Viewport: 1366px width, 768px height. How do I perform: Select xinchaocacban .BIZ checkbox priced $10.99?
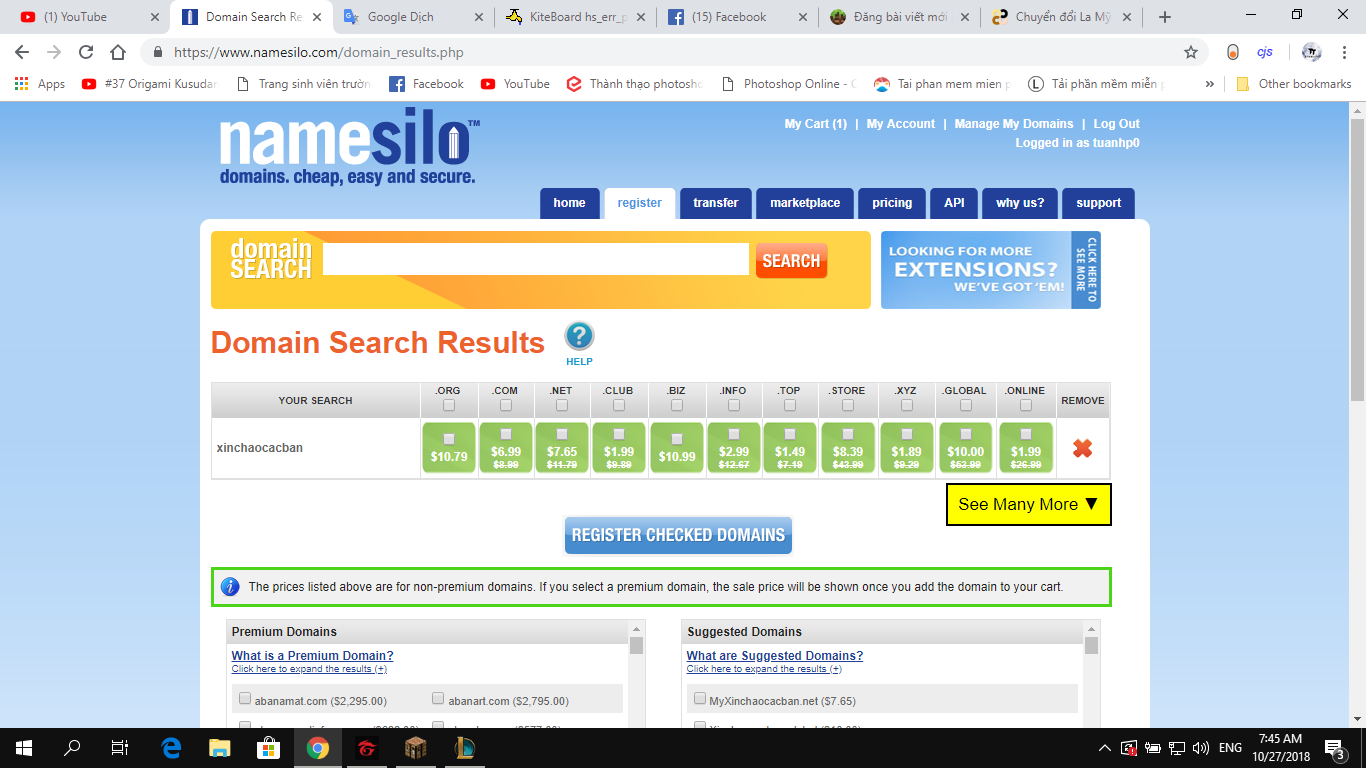coord(677,439)
